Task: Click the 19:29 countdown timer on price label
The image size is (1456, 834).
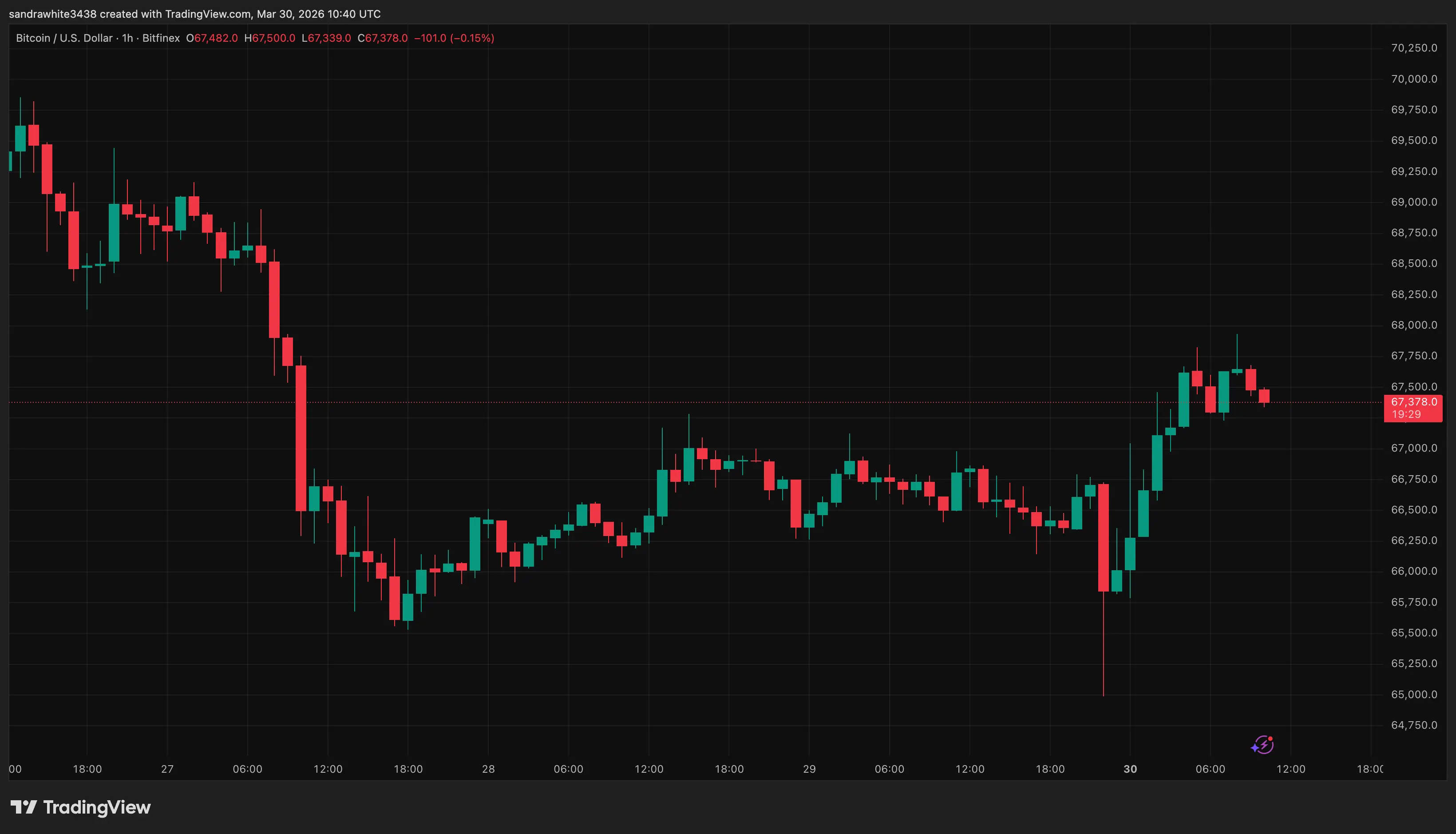Action: 1406,414
